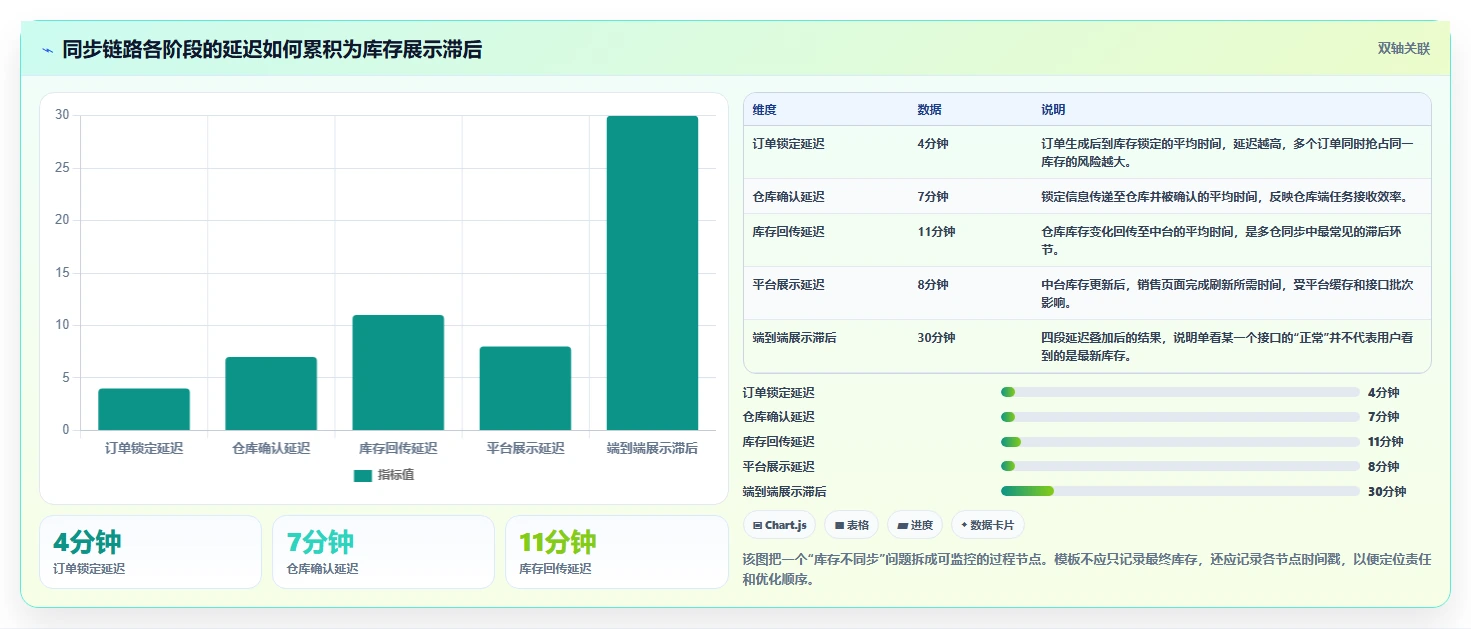Click the 30分钟 value in table
Screen dimensions: 1471x629
tap(936, 338)
